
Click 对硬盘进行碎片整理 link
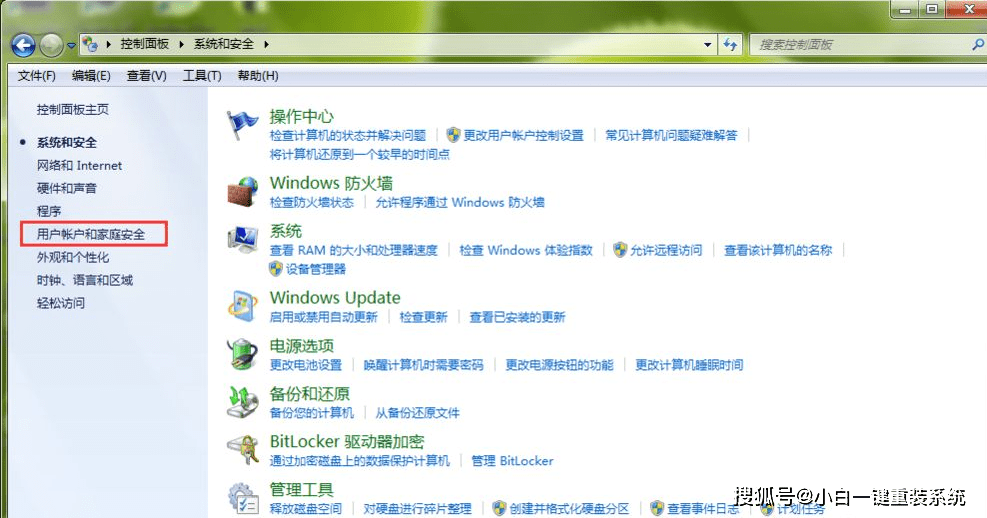[x=417, y=509]
